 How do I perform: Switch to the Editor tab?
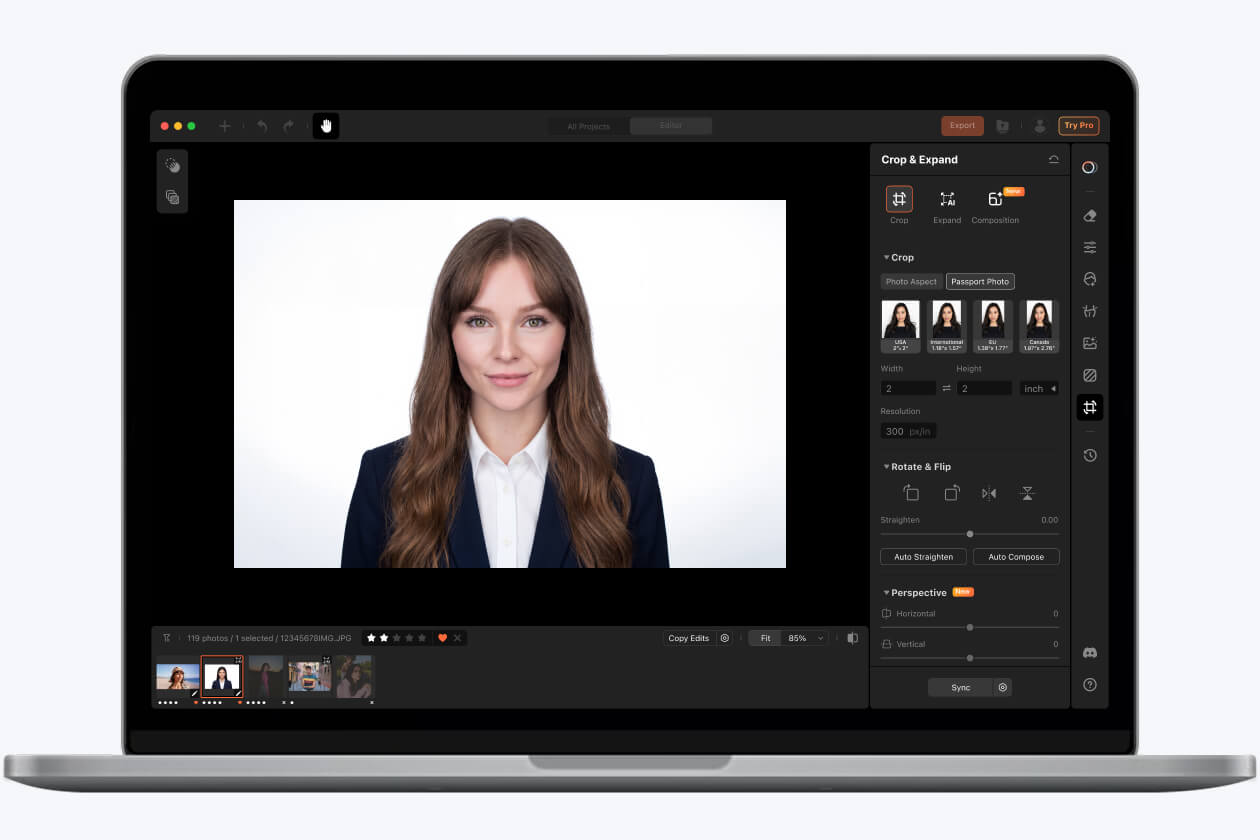[x=671, y=126]
